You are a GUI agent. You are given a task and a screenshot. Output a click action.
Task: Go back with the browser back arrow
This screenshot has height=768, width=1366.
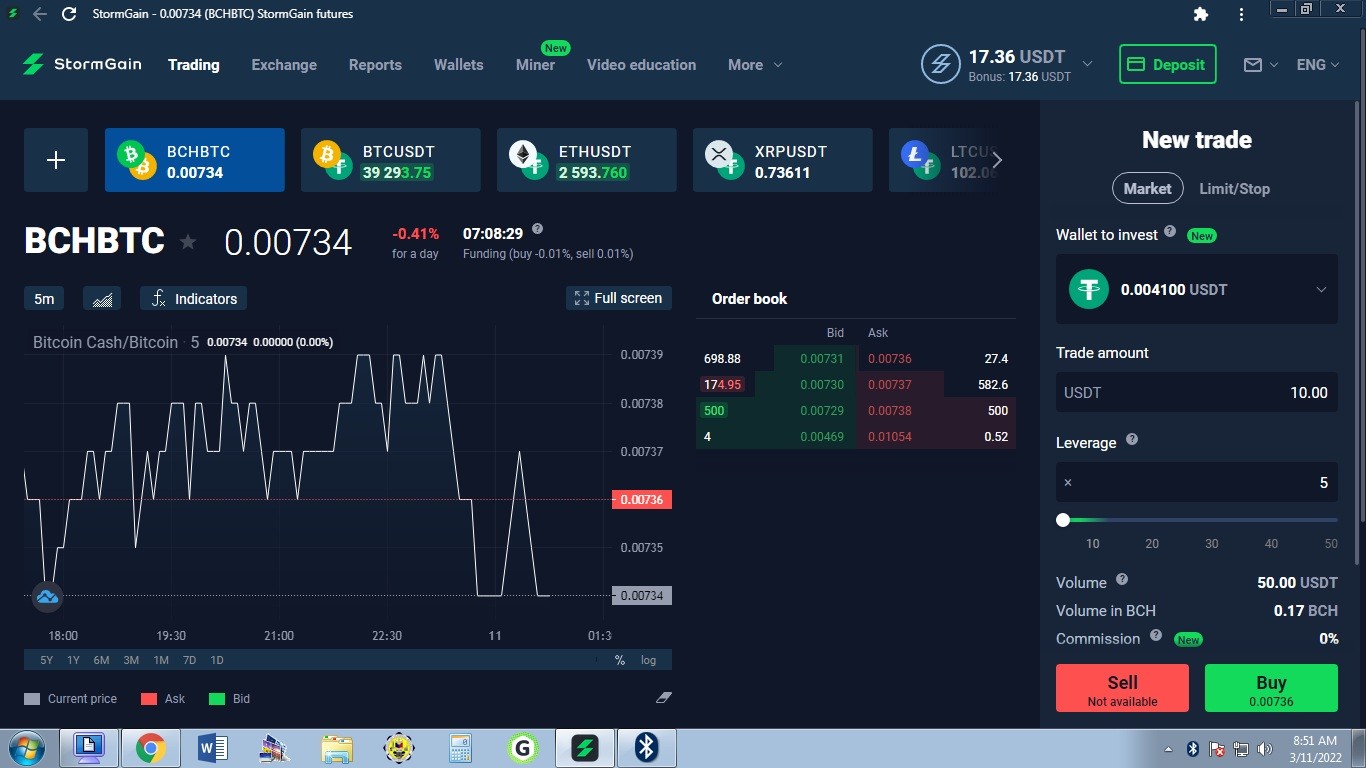(39, 14)
